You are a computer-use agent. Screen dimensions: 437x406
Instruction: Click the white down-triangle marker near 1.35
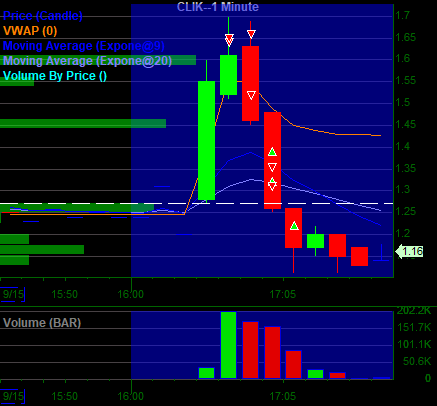(x=272, y=167)
